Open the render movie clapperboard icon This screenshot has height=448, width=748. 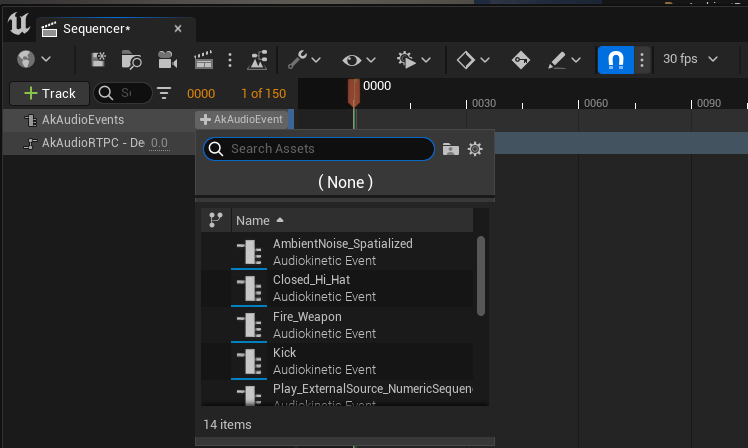[203, 60]
